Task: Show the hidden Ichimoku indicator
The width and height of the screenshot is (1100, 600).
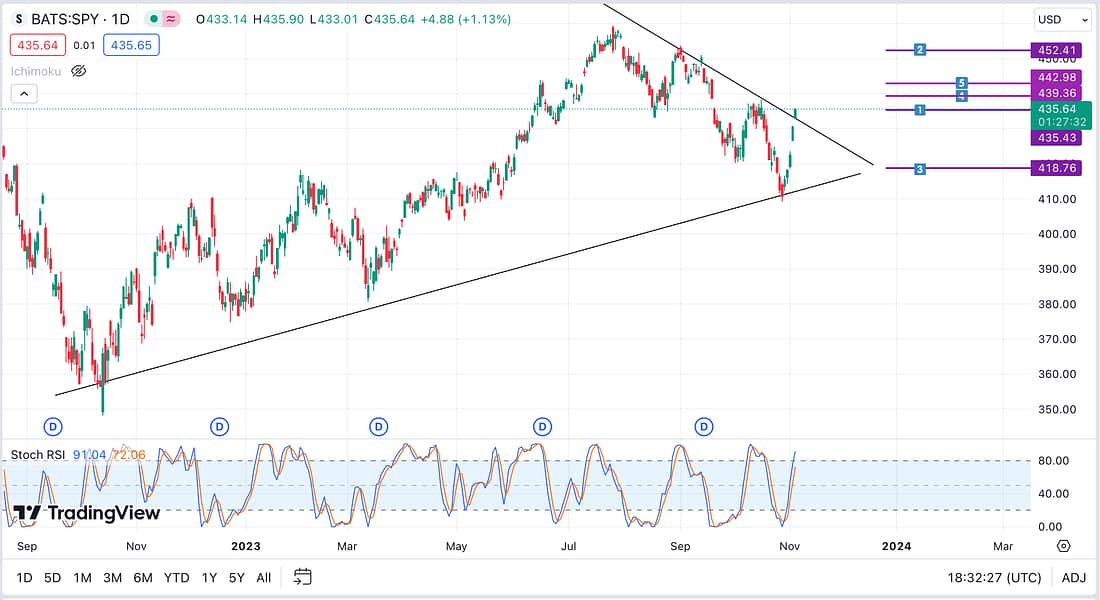Action: tap(79, 71)
